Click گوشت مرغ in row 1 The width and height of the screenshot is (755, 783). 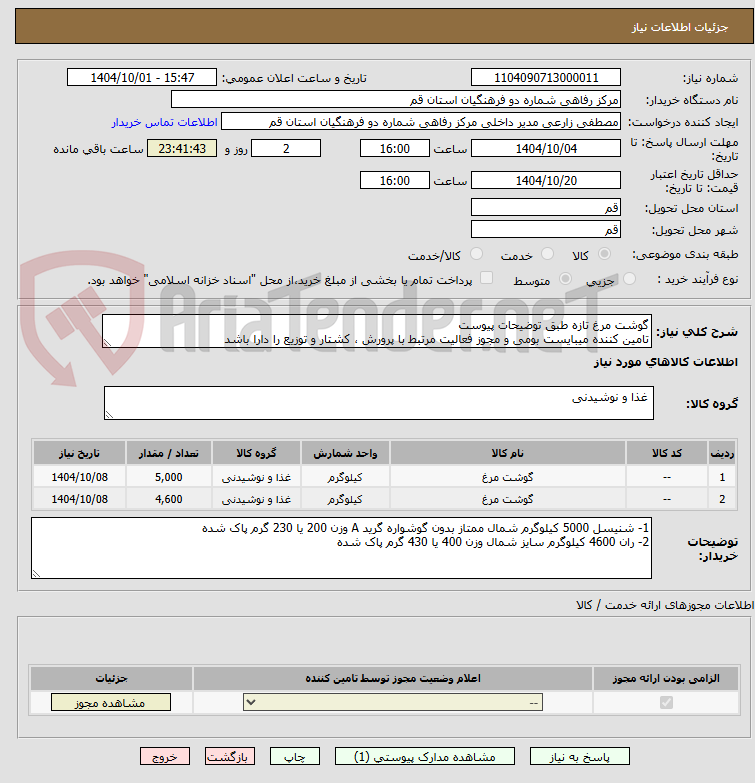coord(507,477)
